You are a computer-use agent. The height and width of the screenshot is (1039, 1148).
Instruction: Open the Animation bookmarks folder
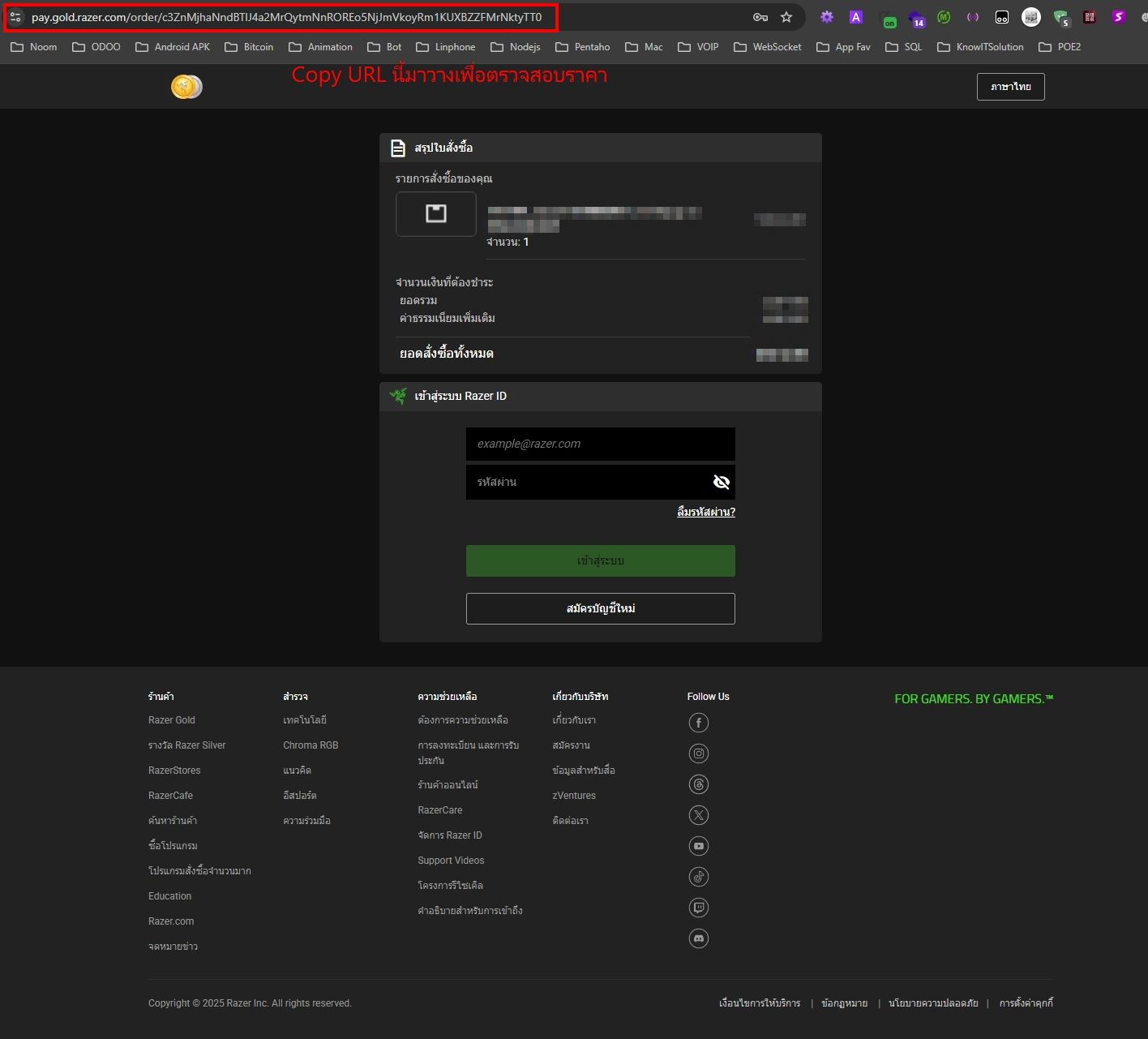point(320,47)
